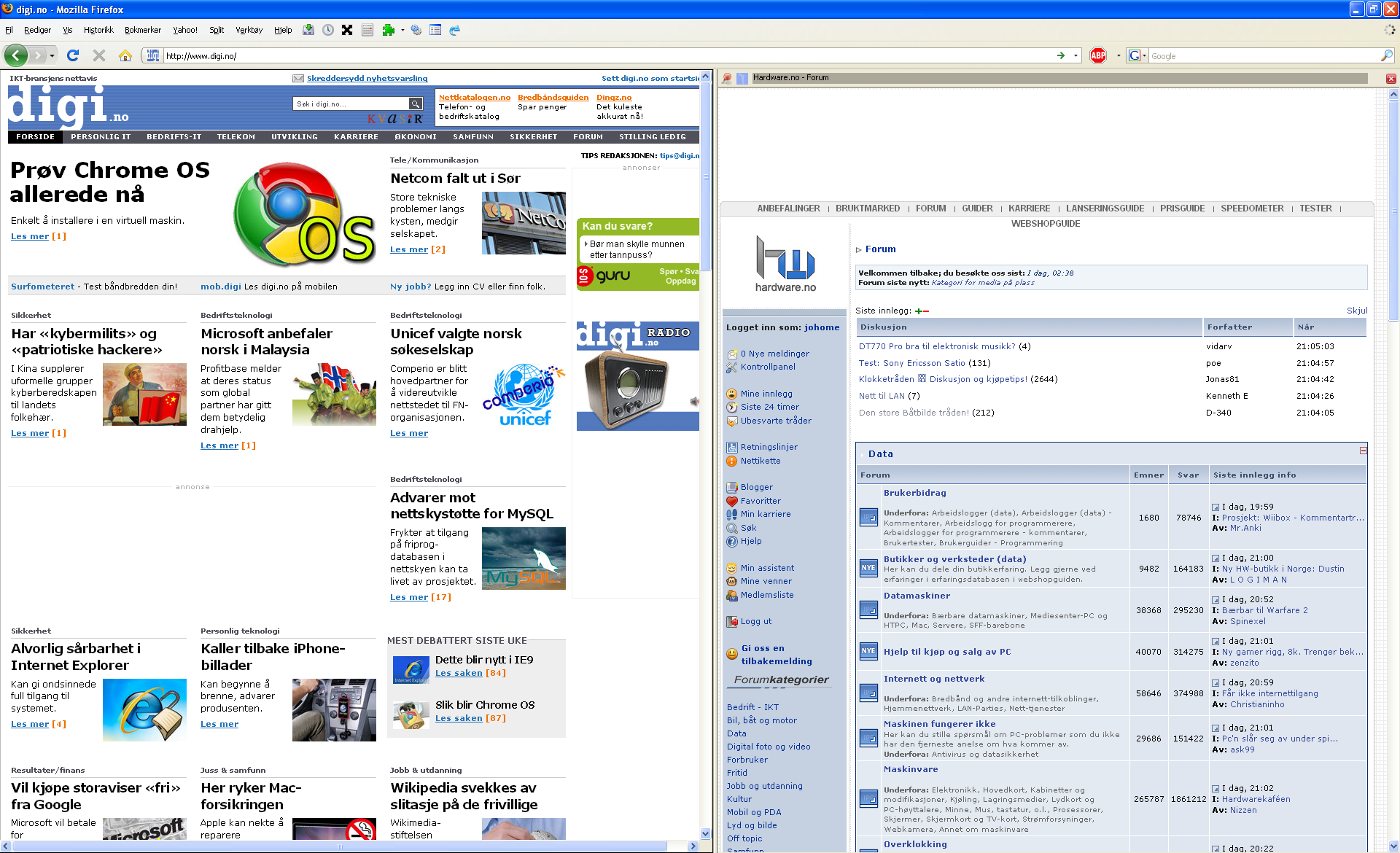The height and width of the screenshot is (853, 1400).
Task: Open the History clock toolbar icon
Action: pyautogui.click(x=328, y=30)
